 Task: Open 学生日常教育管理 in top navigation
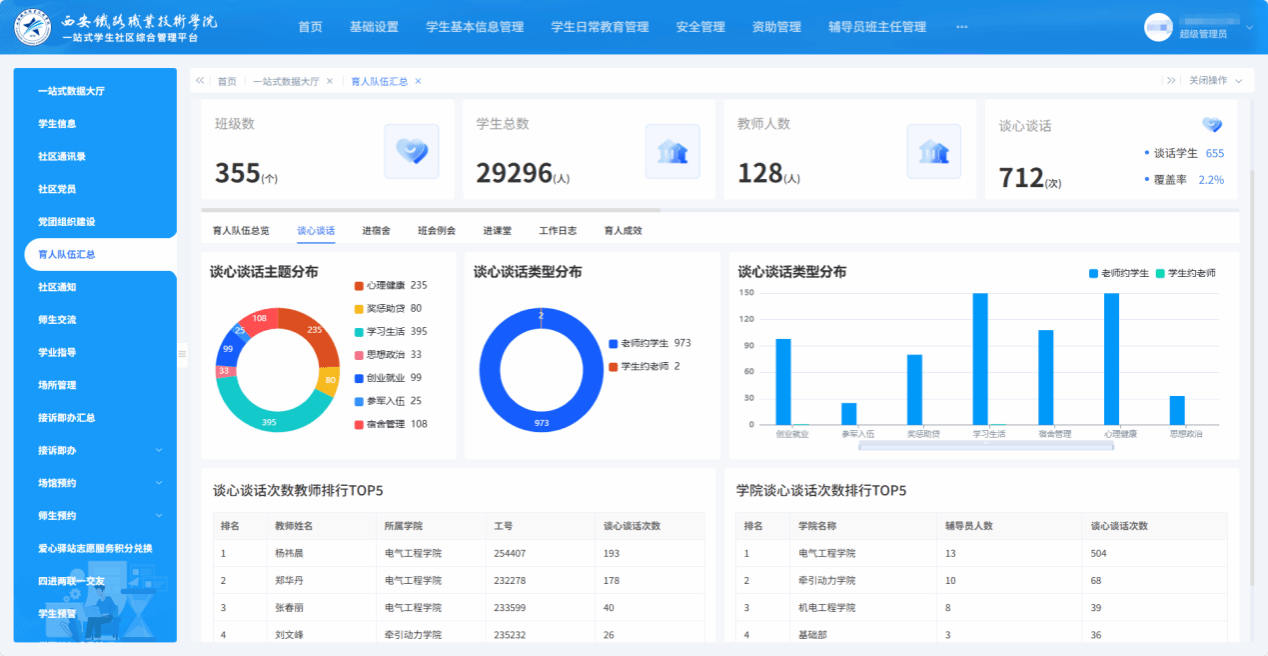(600, 27)
